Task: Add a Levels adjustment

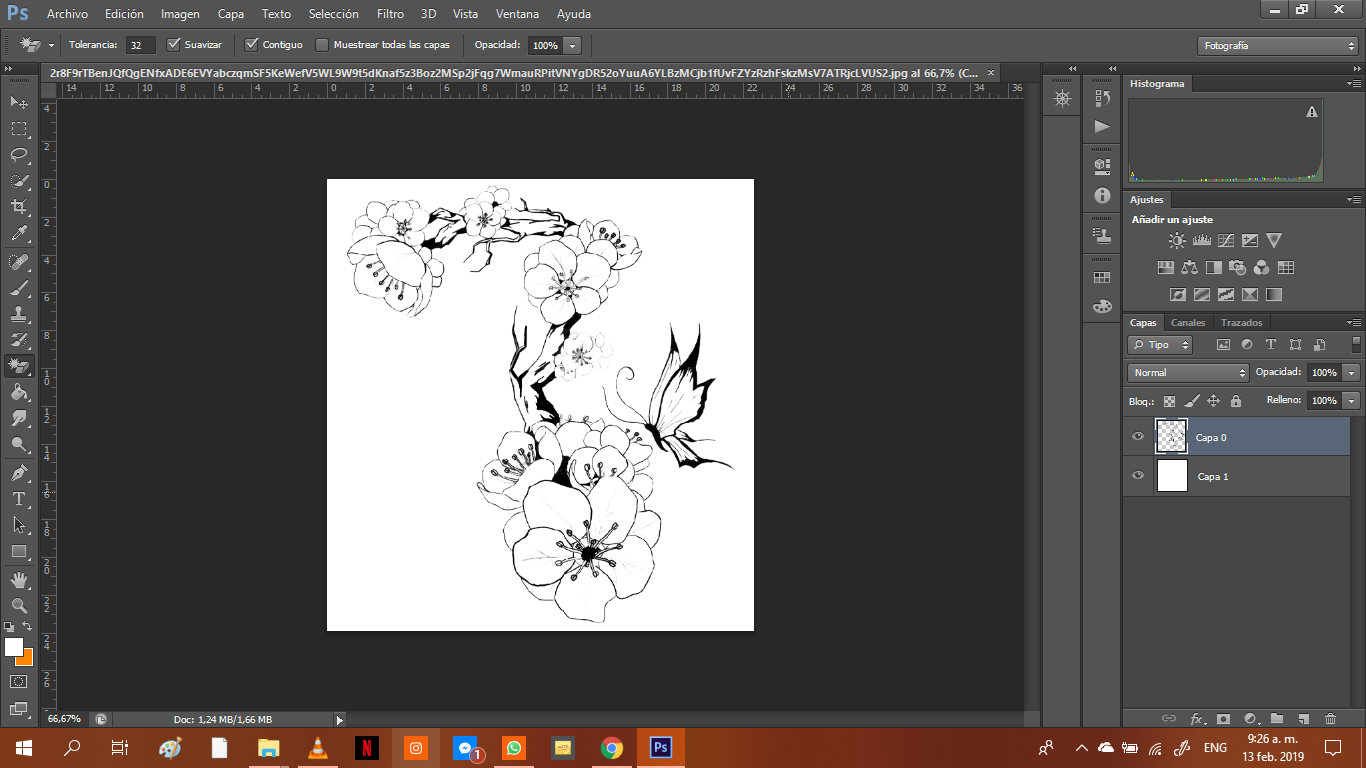Action: tap(1202, 241)
